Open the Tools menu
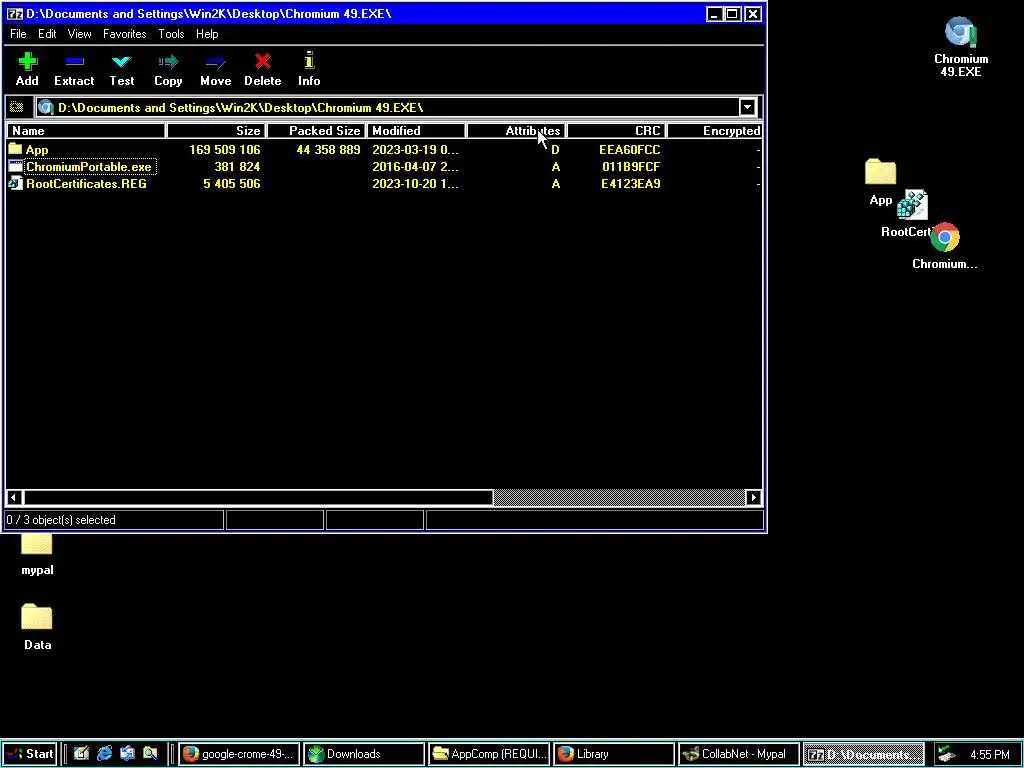The height and width of the screenshot is (768, 1024). pyautogui.click(x=171, y=34)
